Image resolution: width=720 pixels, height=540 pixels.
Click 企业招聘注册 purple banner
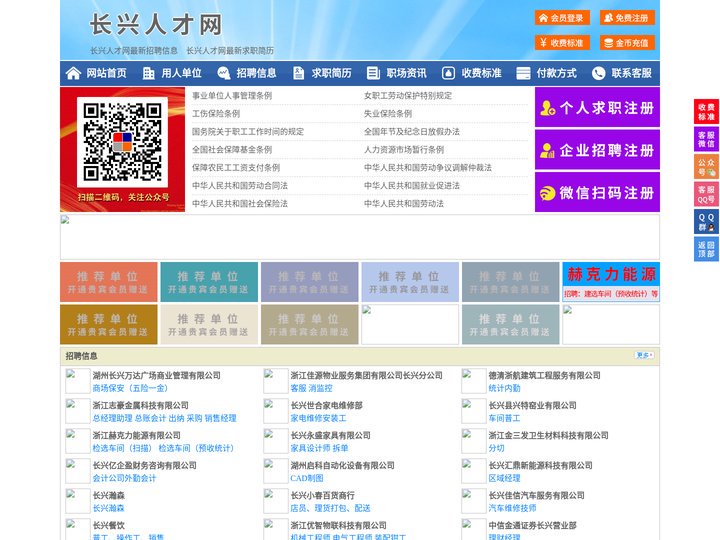pyautogui.click(x=597, y=150)
